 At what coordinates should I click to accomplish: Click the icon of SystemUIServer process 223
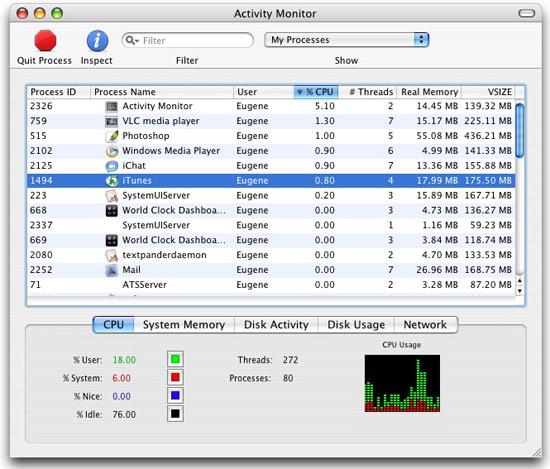tap(112, 196)
